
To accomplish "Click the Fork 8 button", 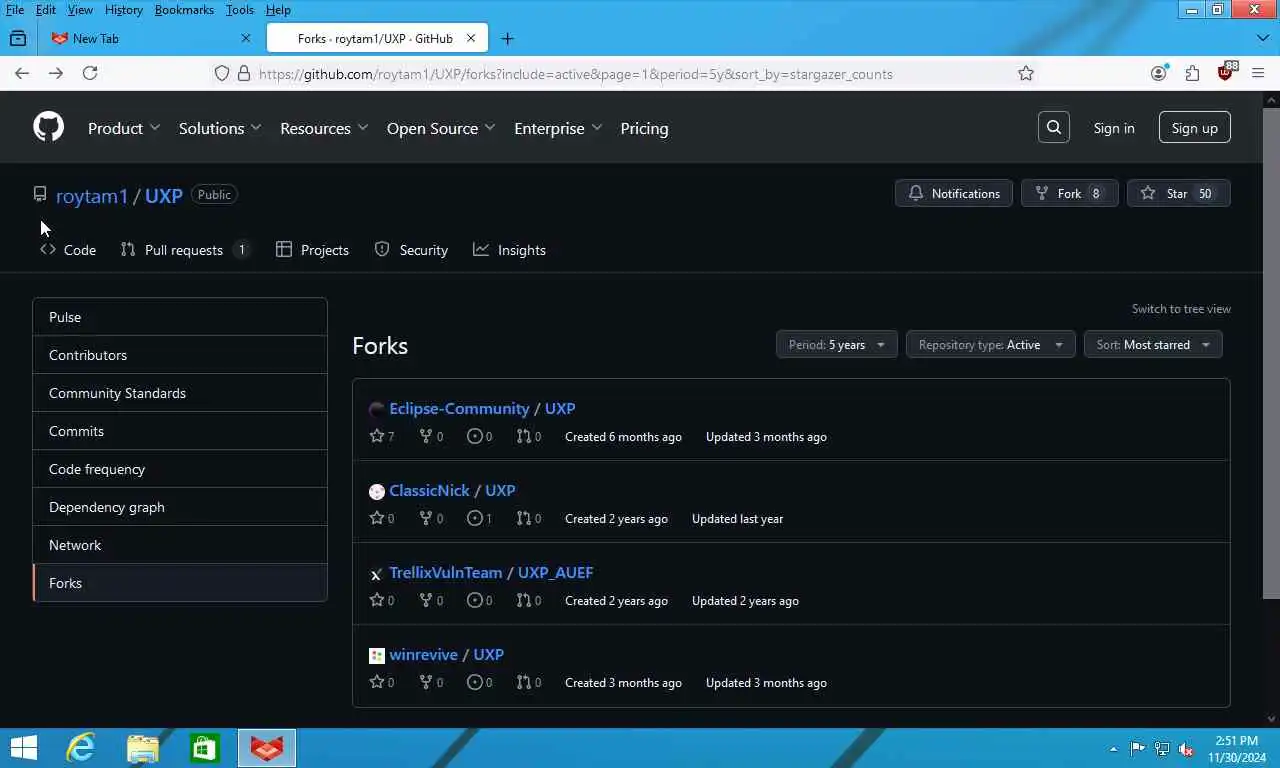I will click(x=1069, y=193).
